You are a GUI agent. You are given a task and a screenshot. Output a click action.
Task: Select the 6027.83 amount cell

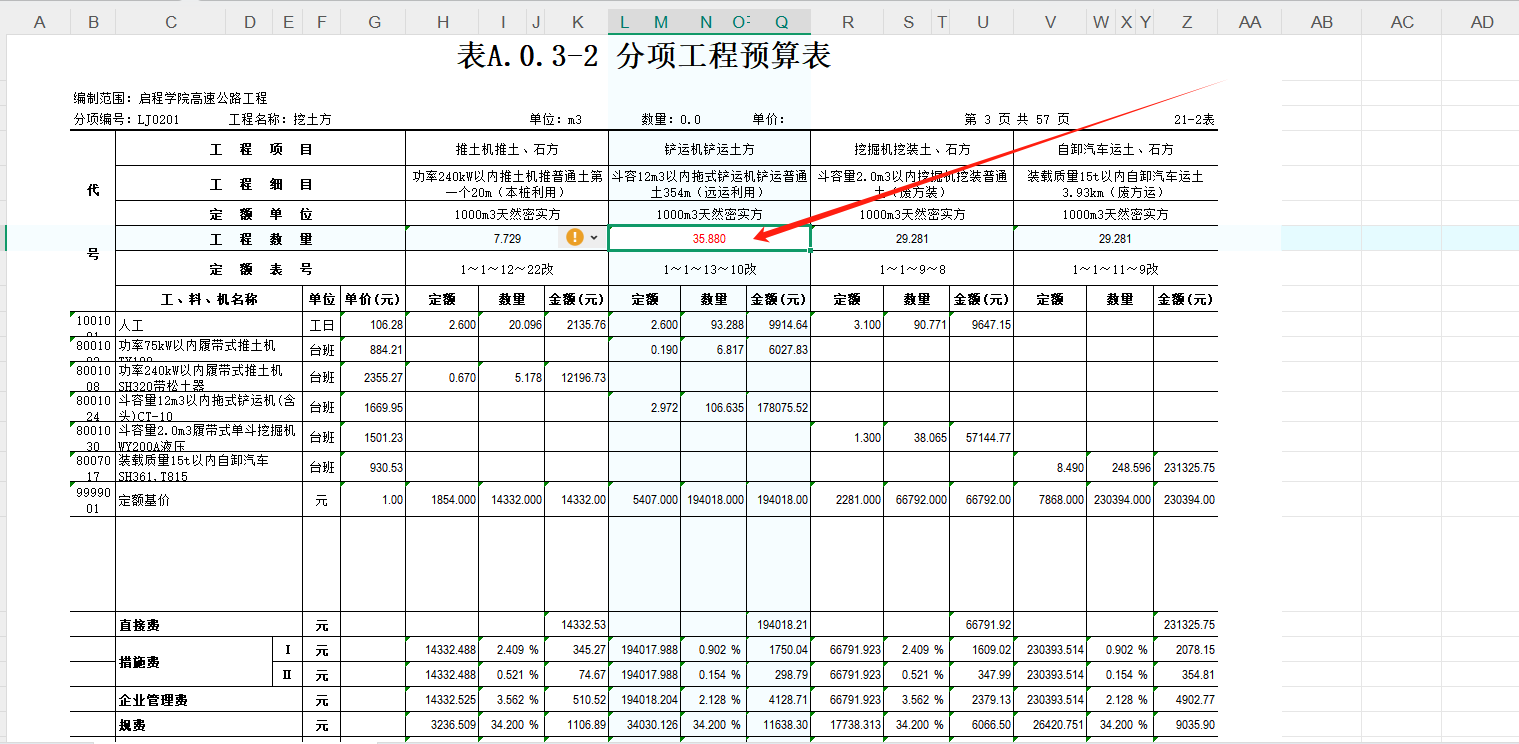click(x=778, y=350)
